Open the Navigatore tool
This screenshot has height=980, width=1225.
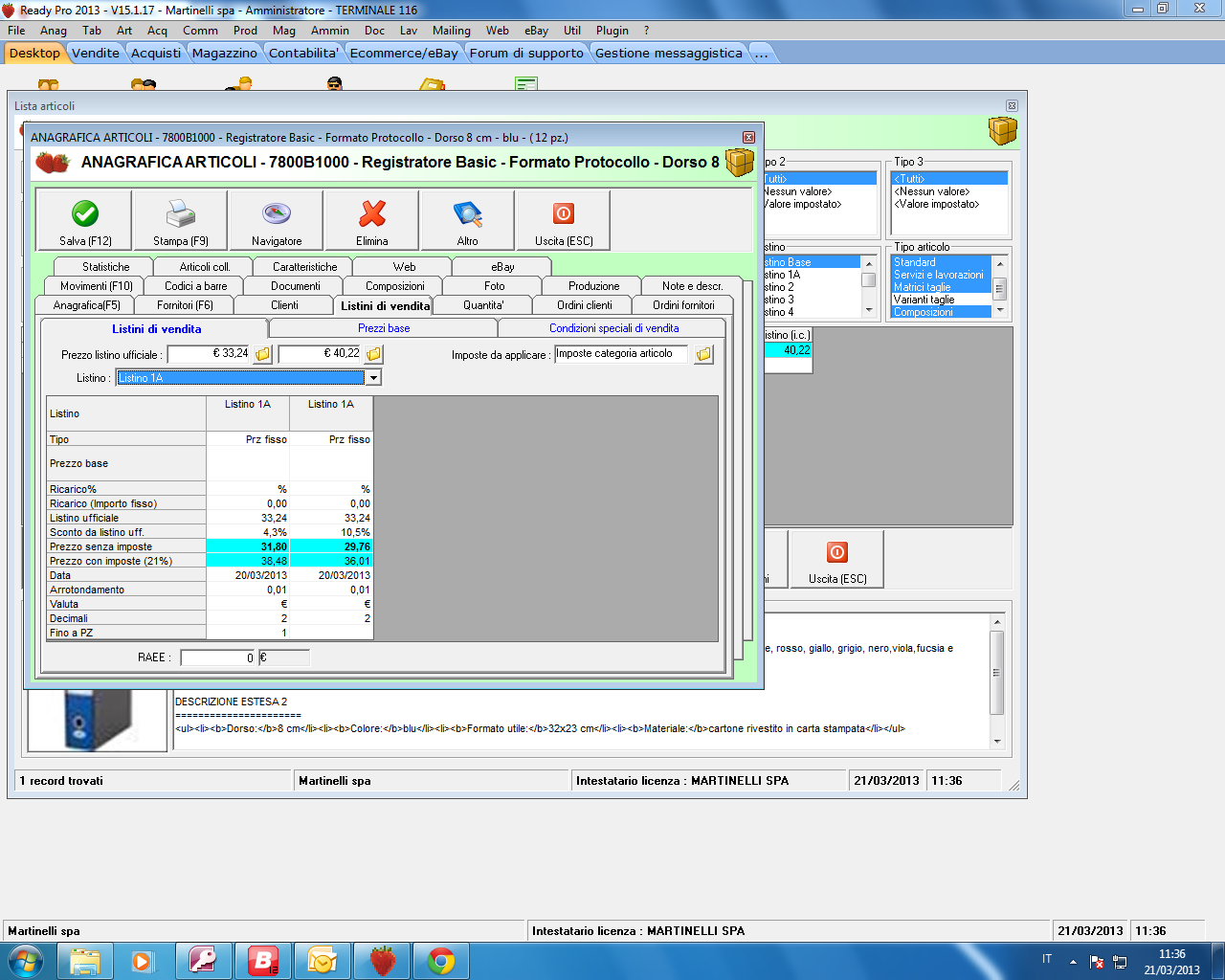[277, 220]
